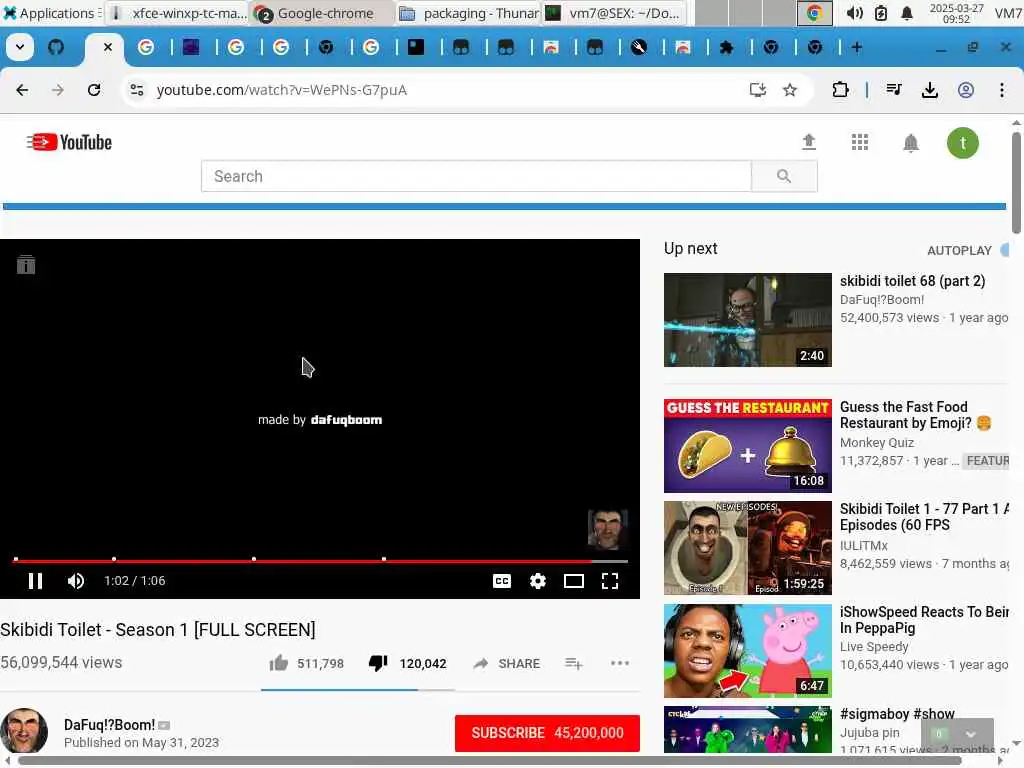Click the 56,099,544 views text

[61, 662]
